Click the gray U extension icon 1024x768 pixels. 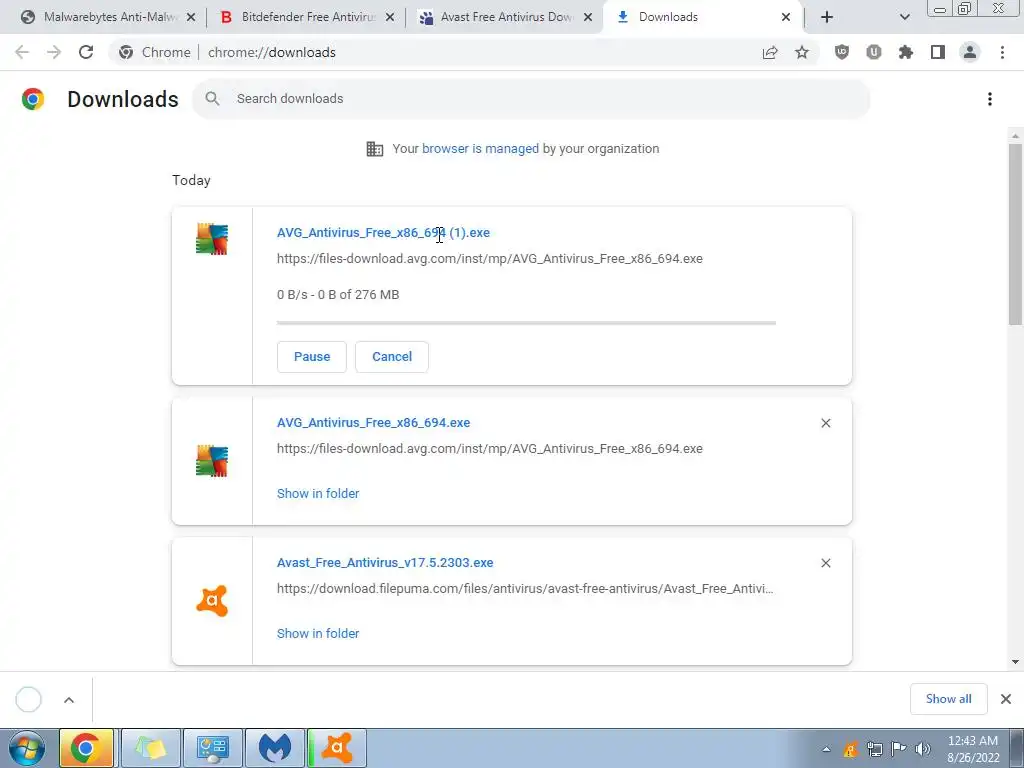tap(874, 52)
